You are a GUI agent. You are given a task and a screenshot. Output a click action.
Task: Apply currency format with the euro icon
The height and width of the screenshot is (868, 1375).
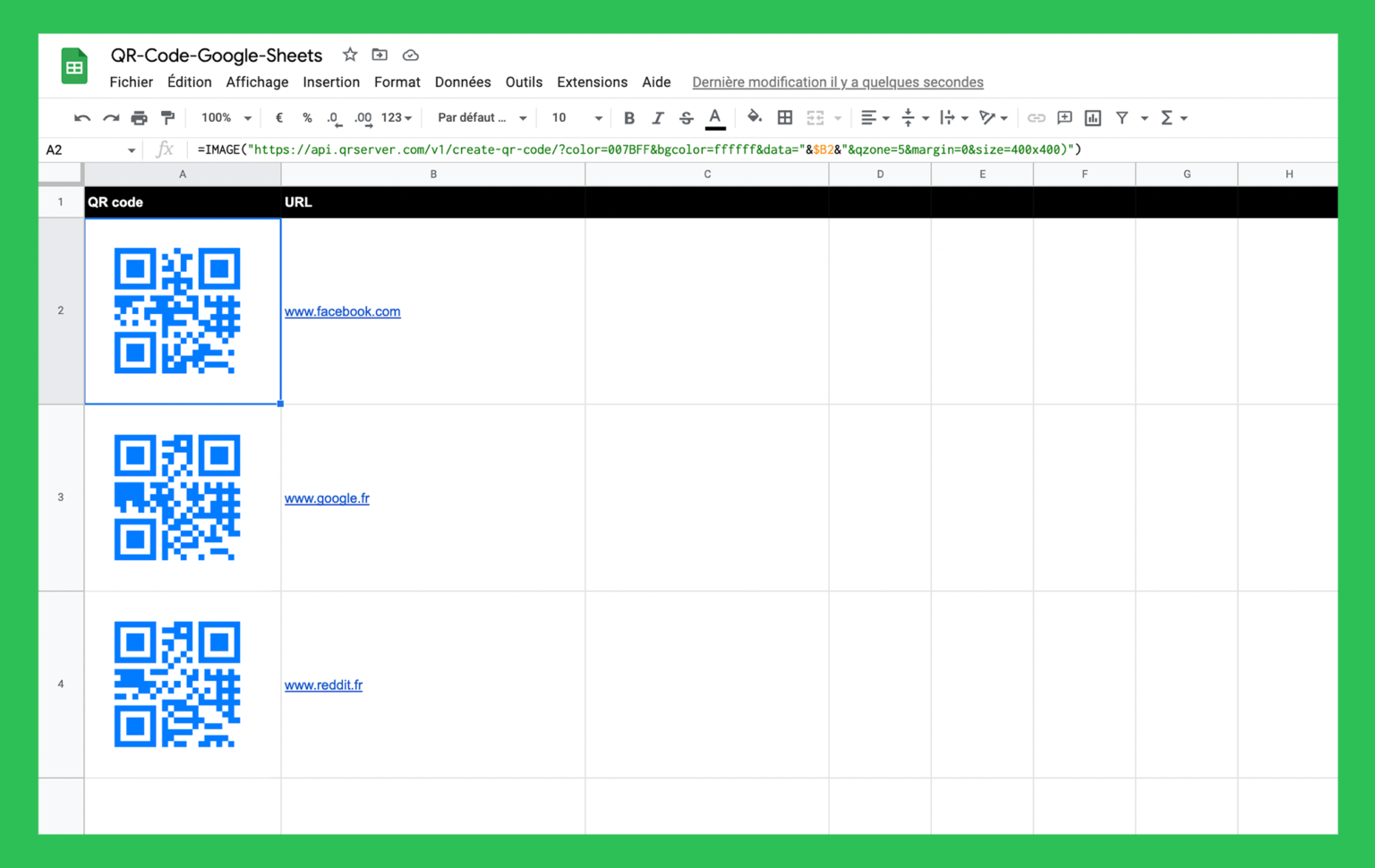(278, 117)
